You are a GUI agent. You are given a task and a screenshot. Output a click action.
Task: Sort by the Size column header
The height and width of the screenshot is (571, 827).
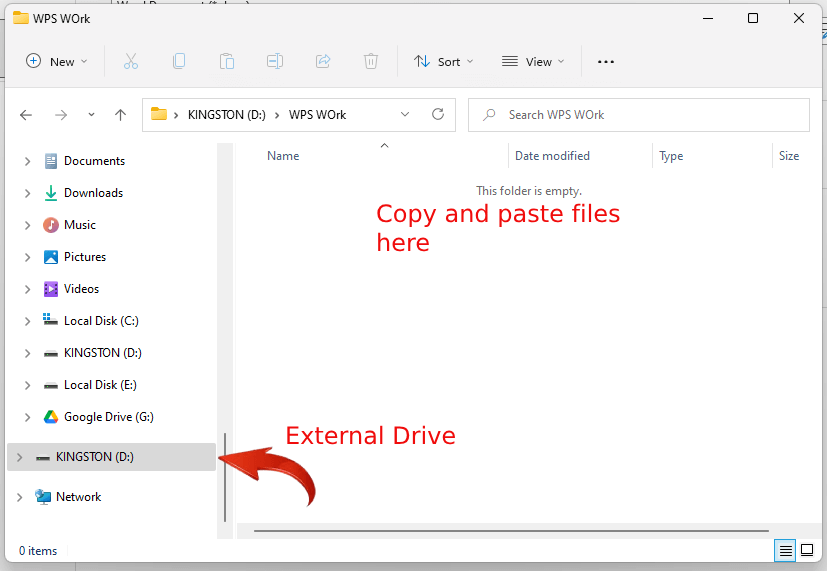(x=789, y=156)
